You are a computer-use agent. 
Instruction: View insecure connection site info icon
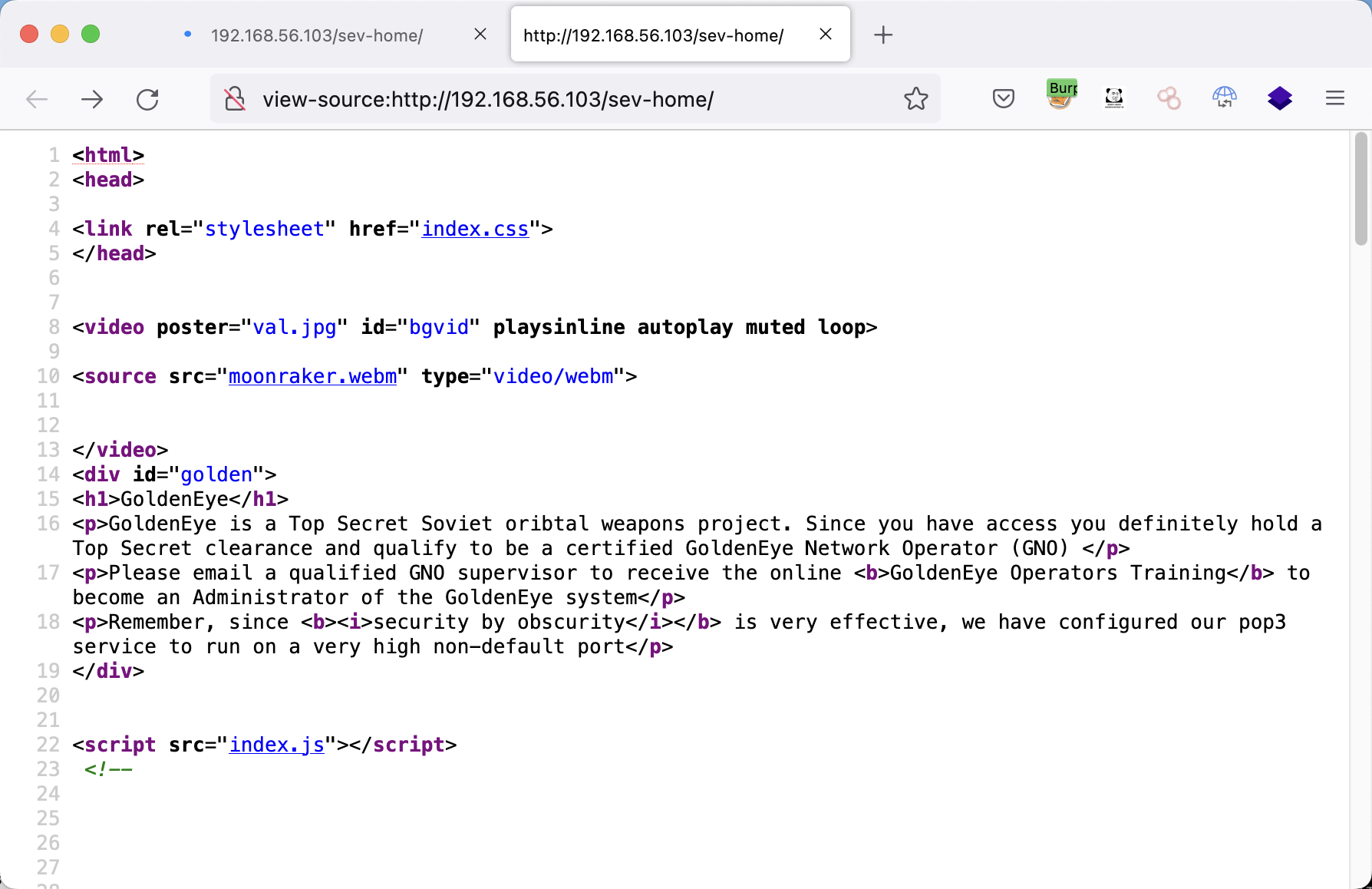point(235,99)
